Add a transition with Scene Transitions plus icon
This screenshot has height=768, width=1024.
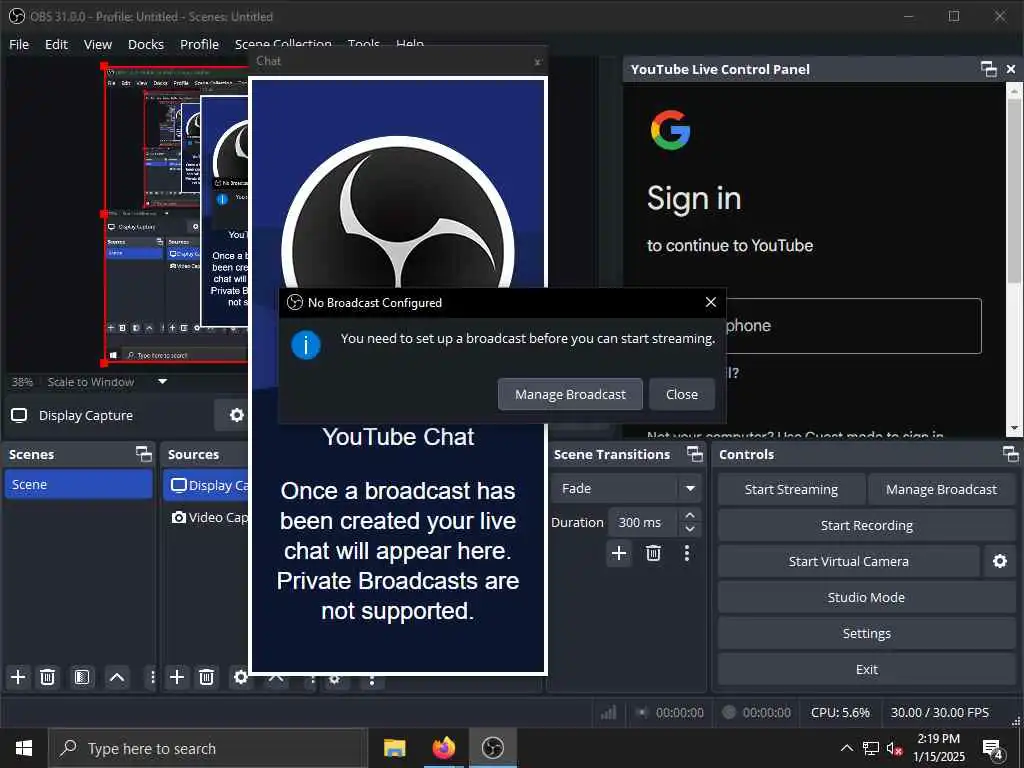point(618,553)
